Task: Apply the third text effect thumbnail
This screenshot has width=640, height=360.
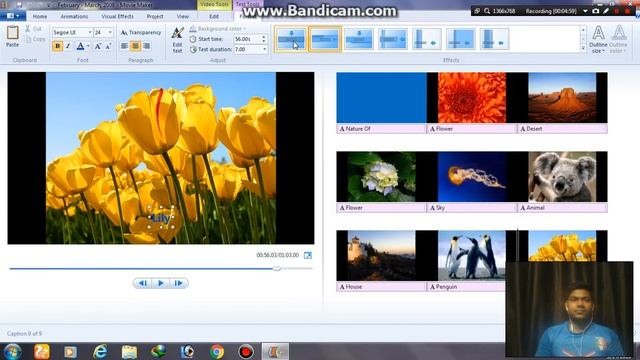Action: tap(358, 39)
